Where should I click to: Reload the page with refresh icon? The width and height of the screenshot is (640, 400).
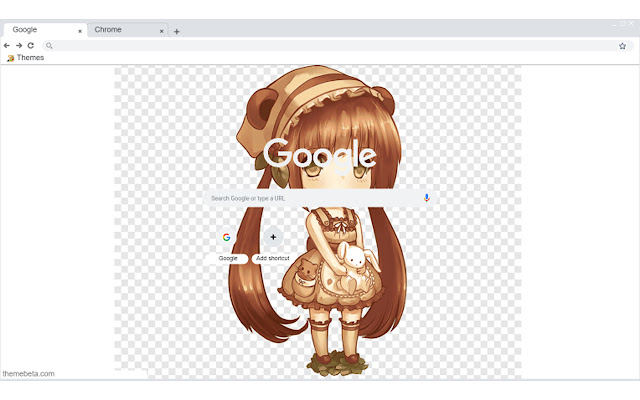click(x=31, y=45)
